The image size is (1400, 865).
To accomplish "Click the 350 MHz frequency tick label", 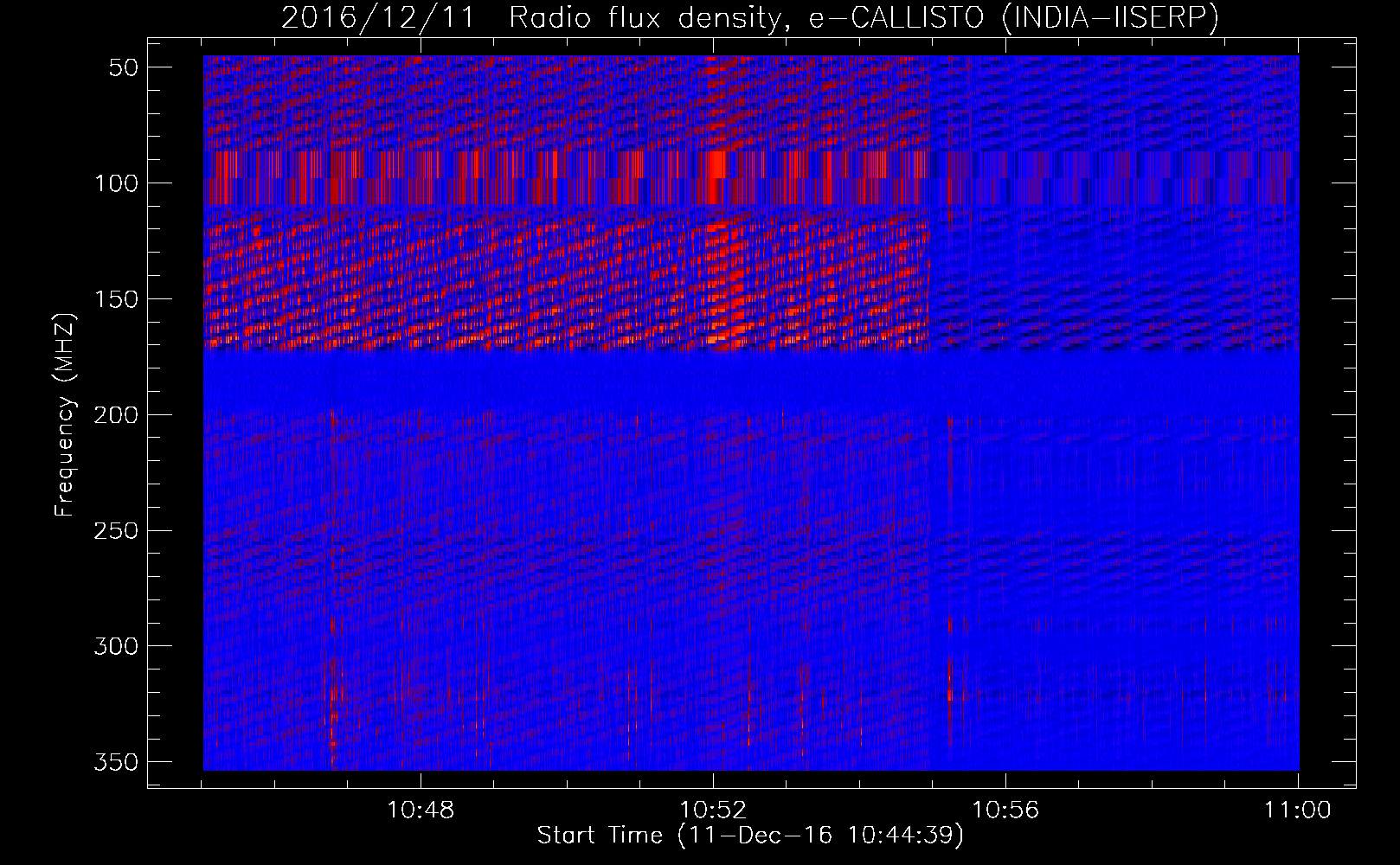I will click(x=116, y=762).
